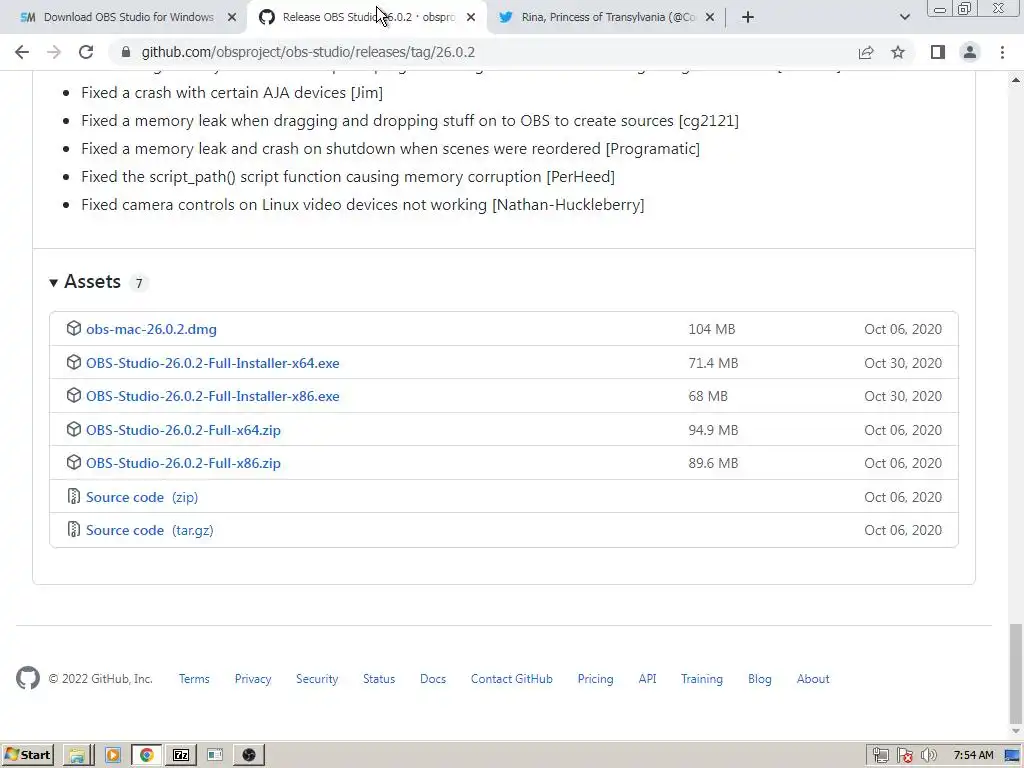This screenshot has height=768, width=1024.
Task: Open the Status footer link
Action: click(x=379, y=679)
